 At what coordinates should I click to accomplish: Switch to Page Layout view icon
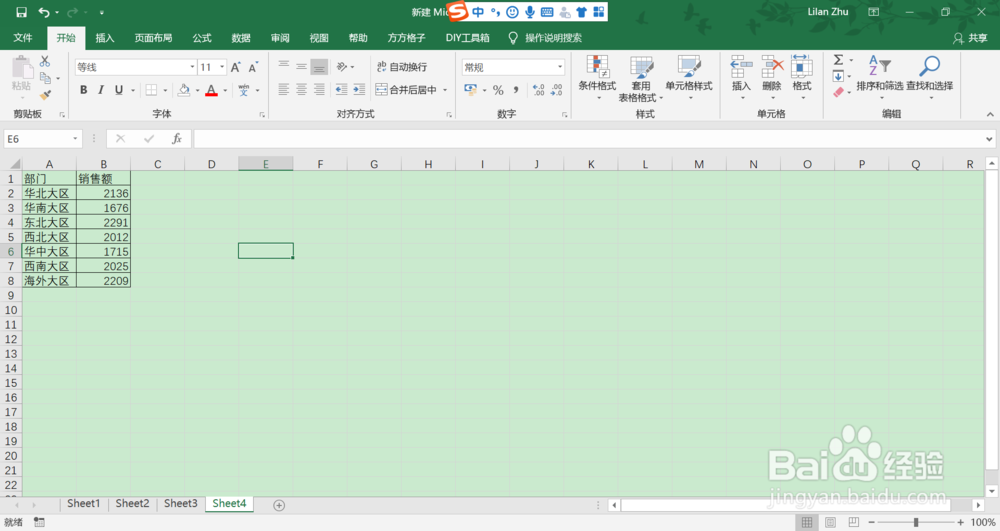pos(830,522)
